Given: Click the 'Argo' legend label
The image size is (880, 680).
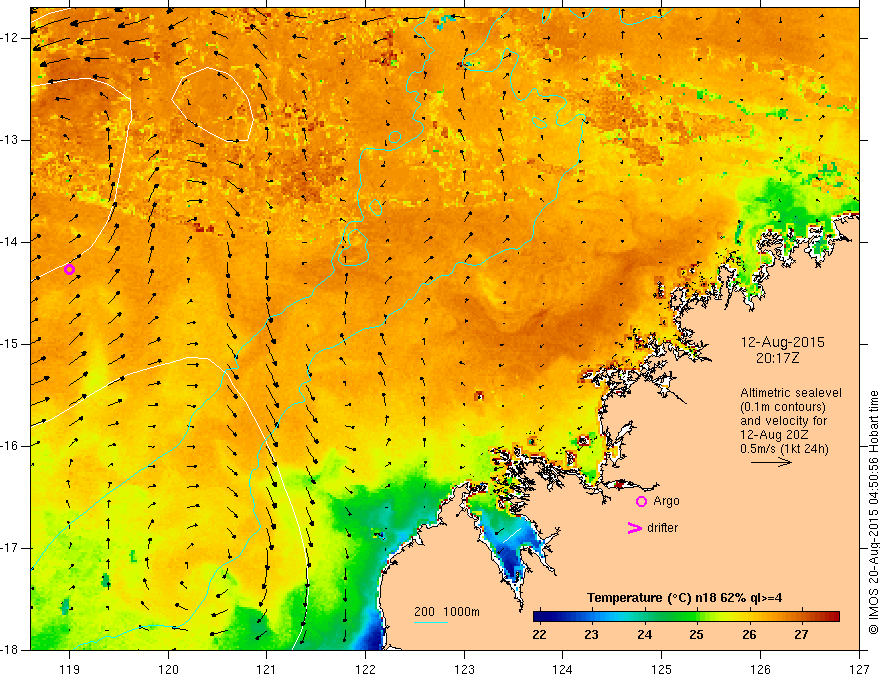Looking at the screenshot, I should click(x=666, y=501).
